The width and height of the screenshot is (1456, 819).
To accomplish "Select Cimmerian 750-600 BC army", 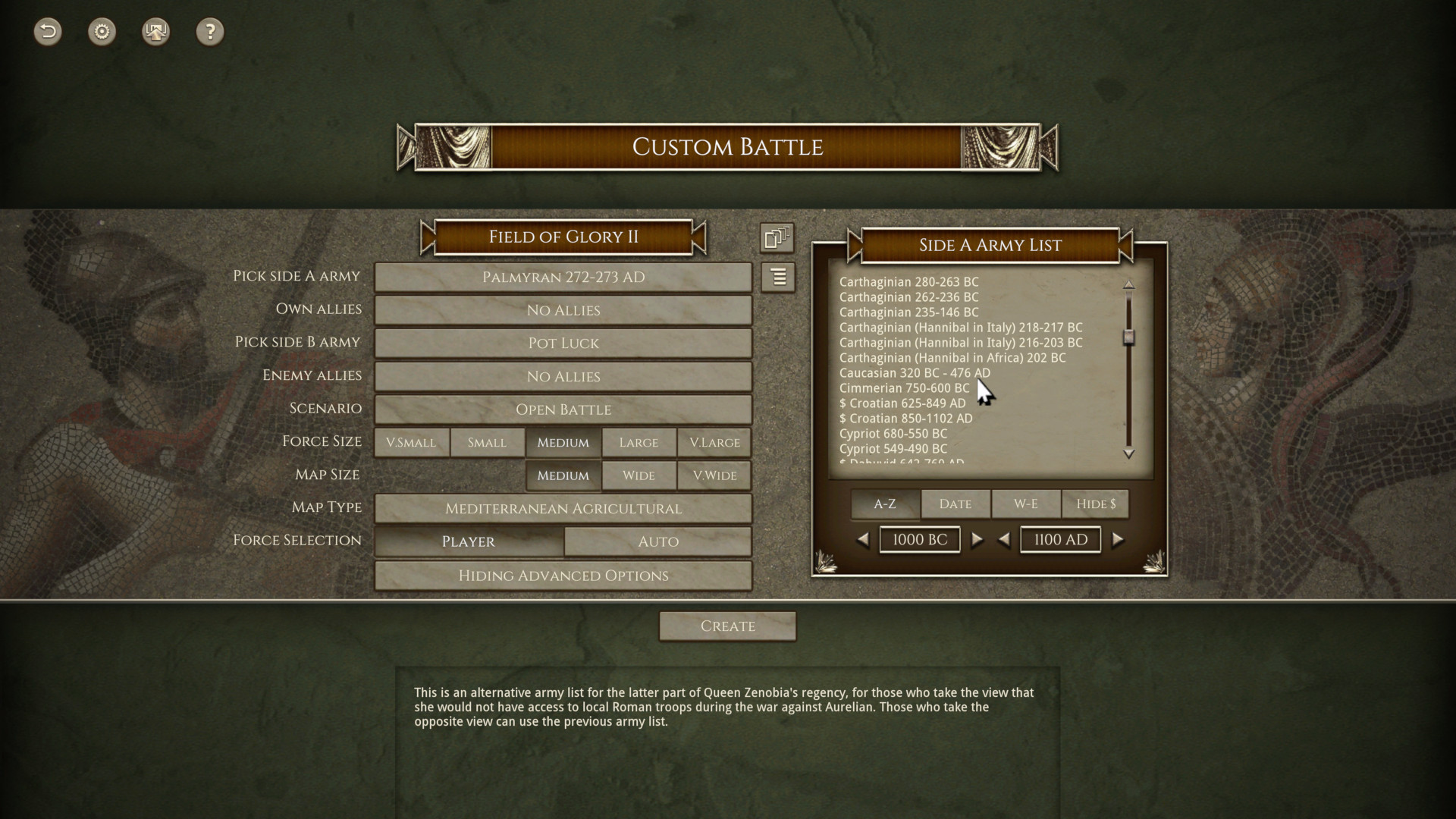I will click(x=904, y=388).
